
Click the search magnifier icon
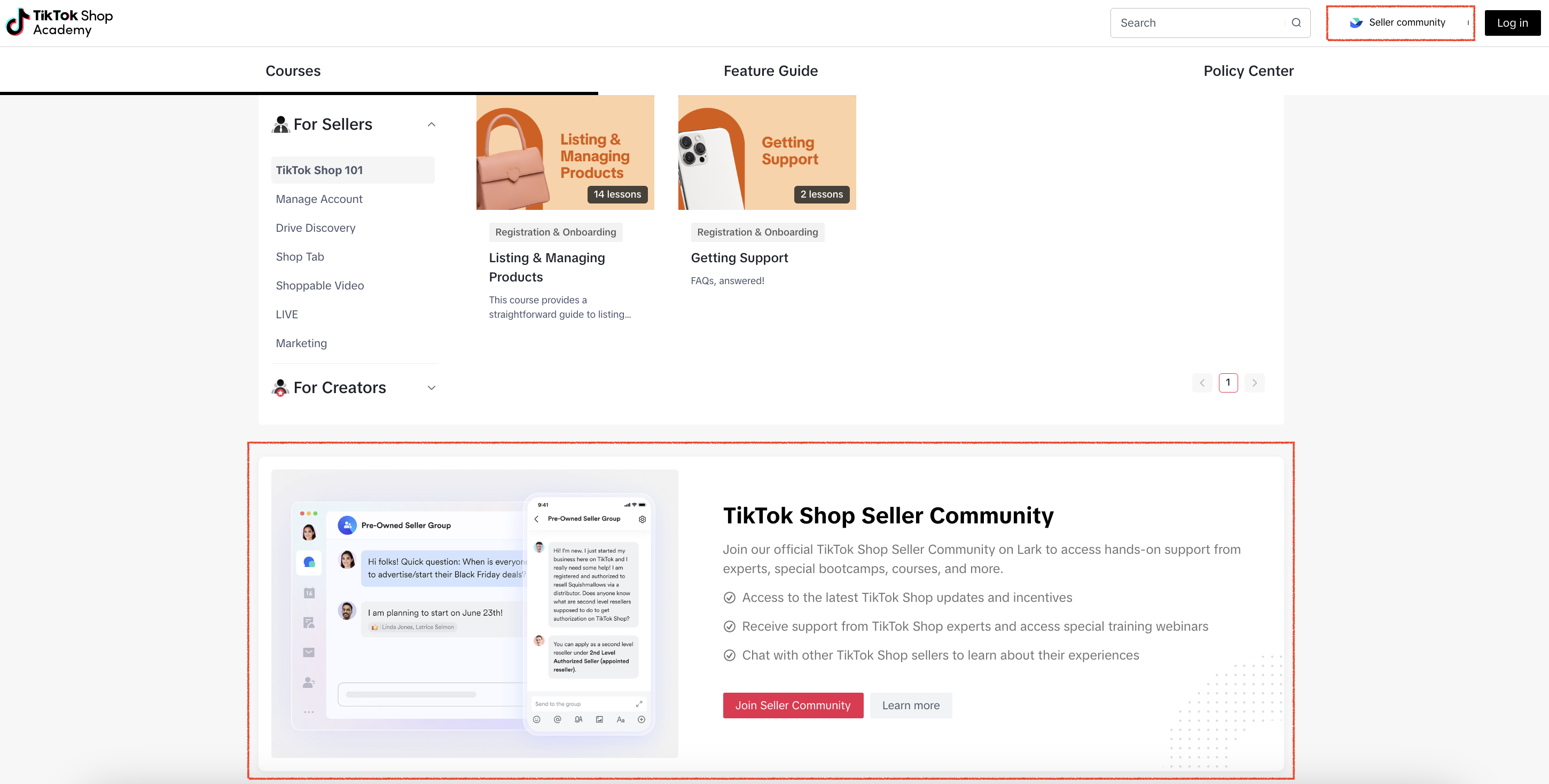(1296, 23)
